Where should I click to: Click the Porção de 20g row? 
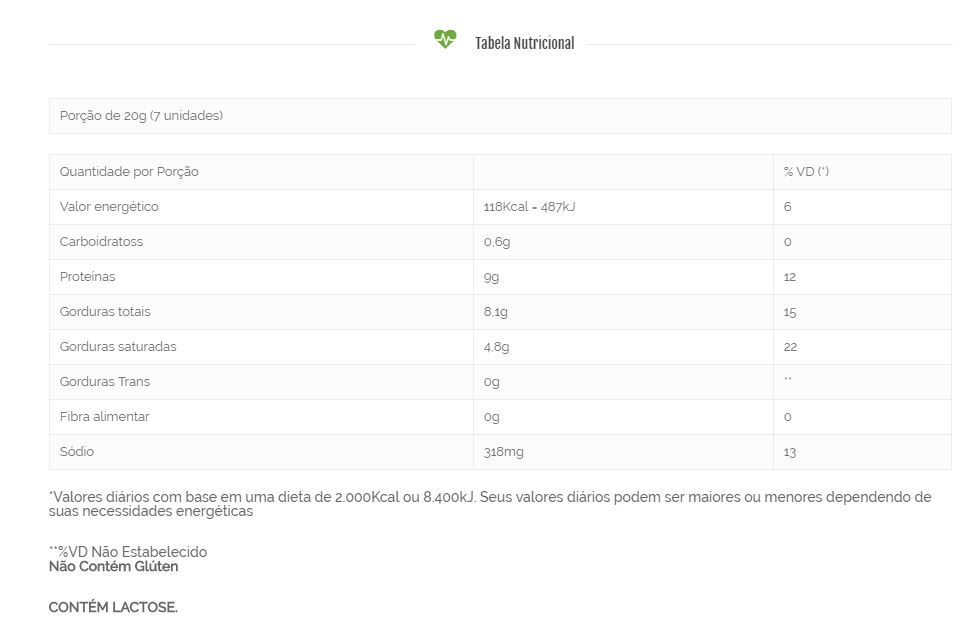500,116
